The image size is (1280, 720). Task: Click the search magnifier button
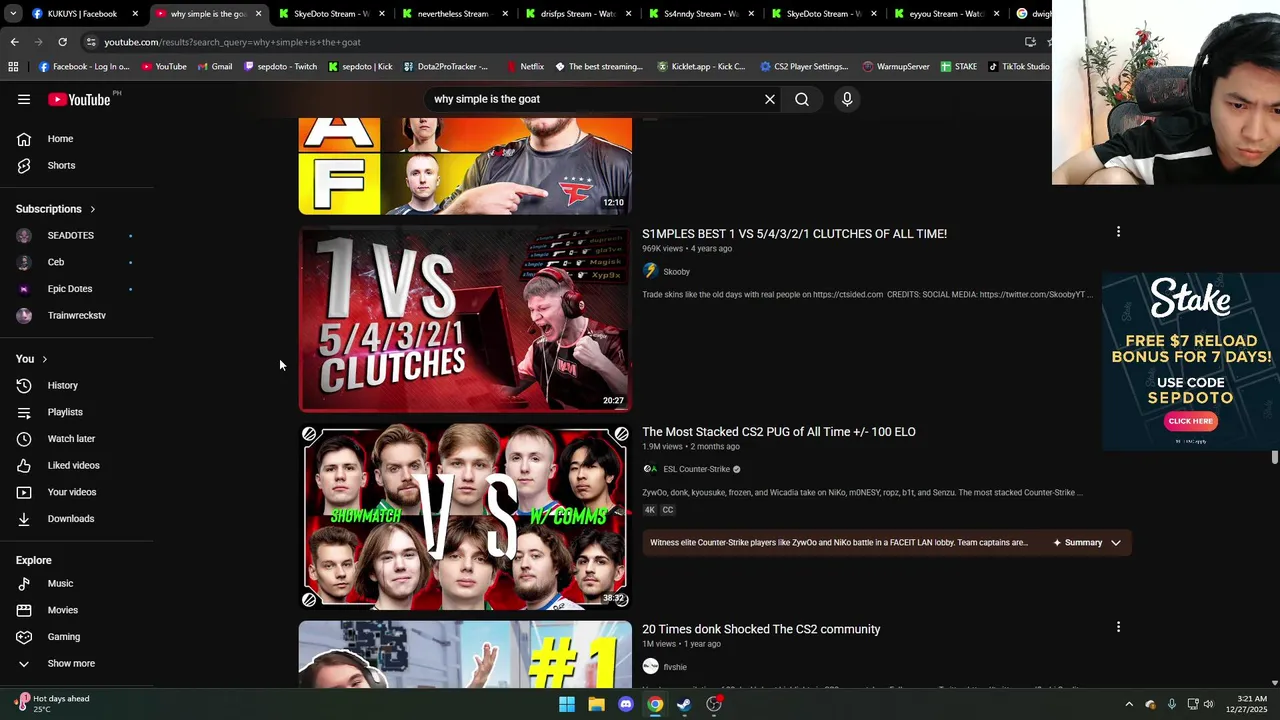tap(802, 99)
